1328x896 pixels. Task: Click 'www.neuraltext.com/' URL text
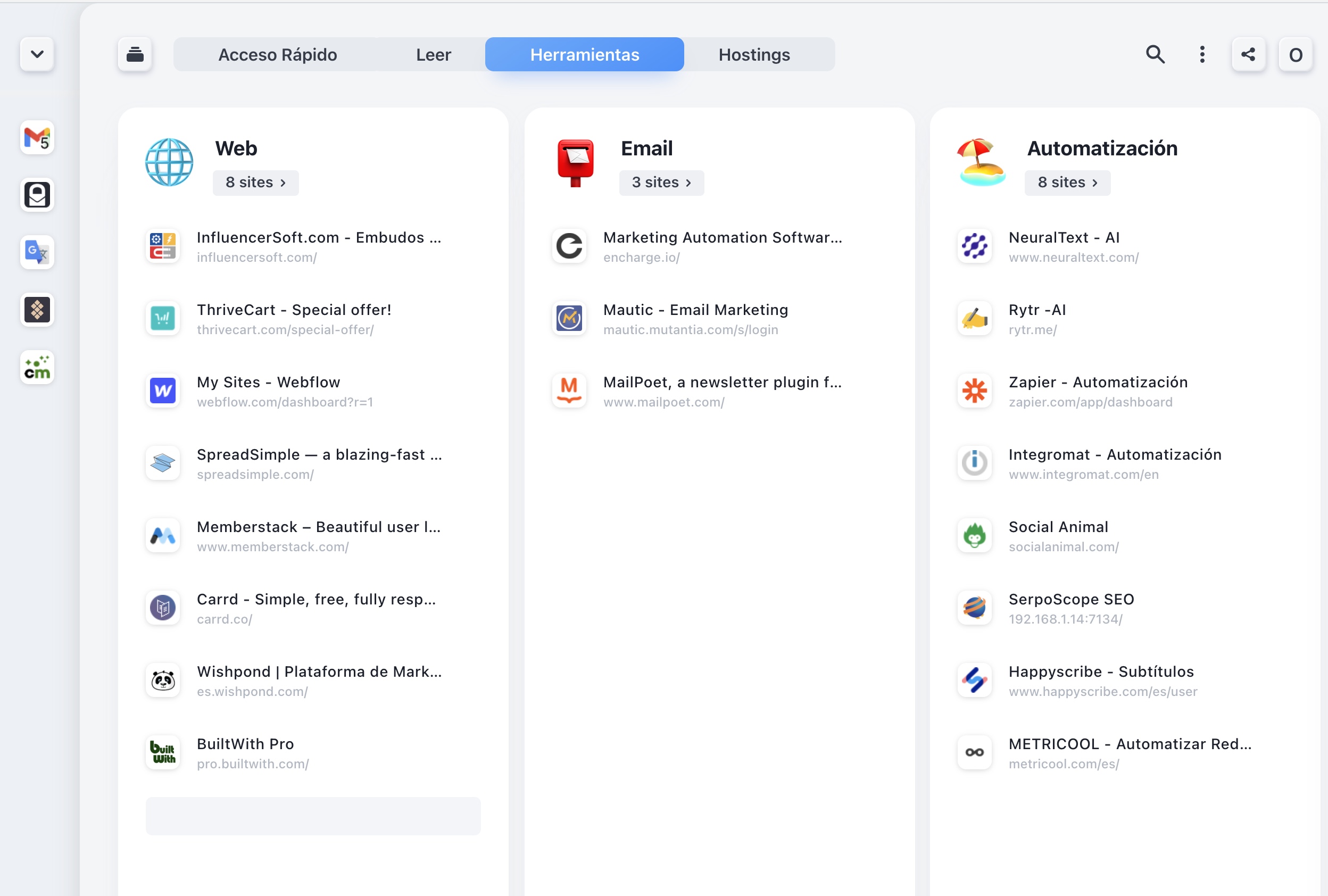tap(1074, 257)
